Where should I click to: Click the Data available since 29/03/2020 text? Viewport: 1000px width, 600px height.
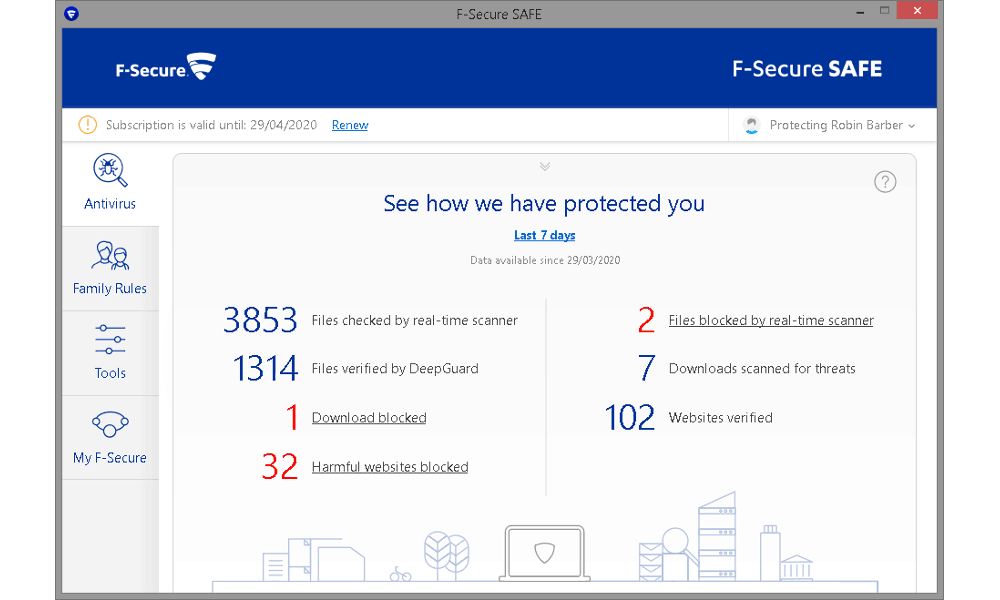pos(545,260)
